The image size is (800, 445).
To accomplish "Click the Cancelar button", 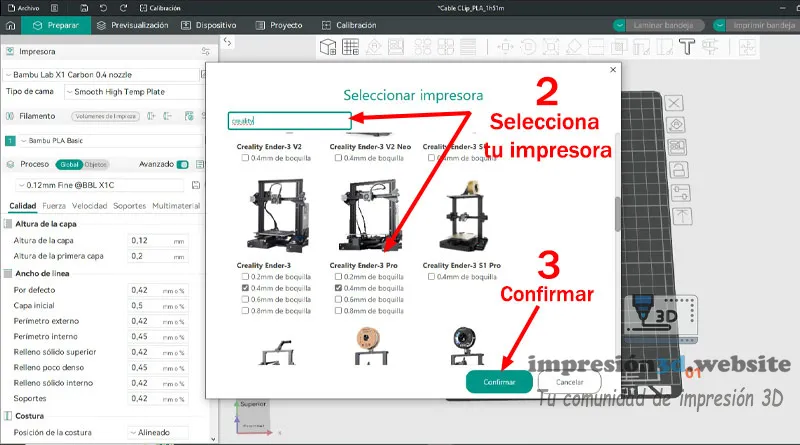I will 569,382.
